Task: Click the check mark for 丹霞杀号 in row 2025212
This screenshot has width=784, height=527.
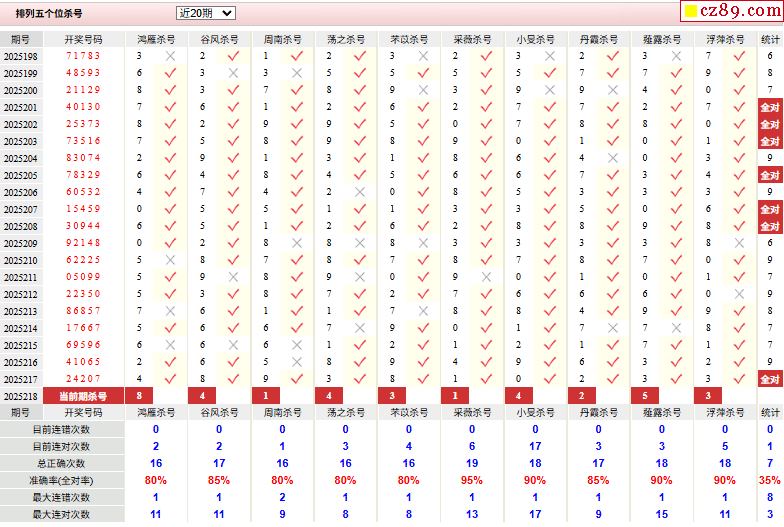Action: 612,294
